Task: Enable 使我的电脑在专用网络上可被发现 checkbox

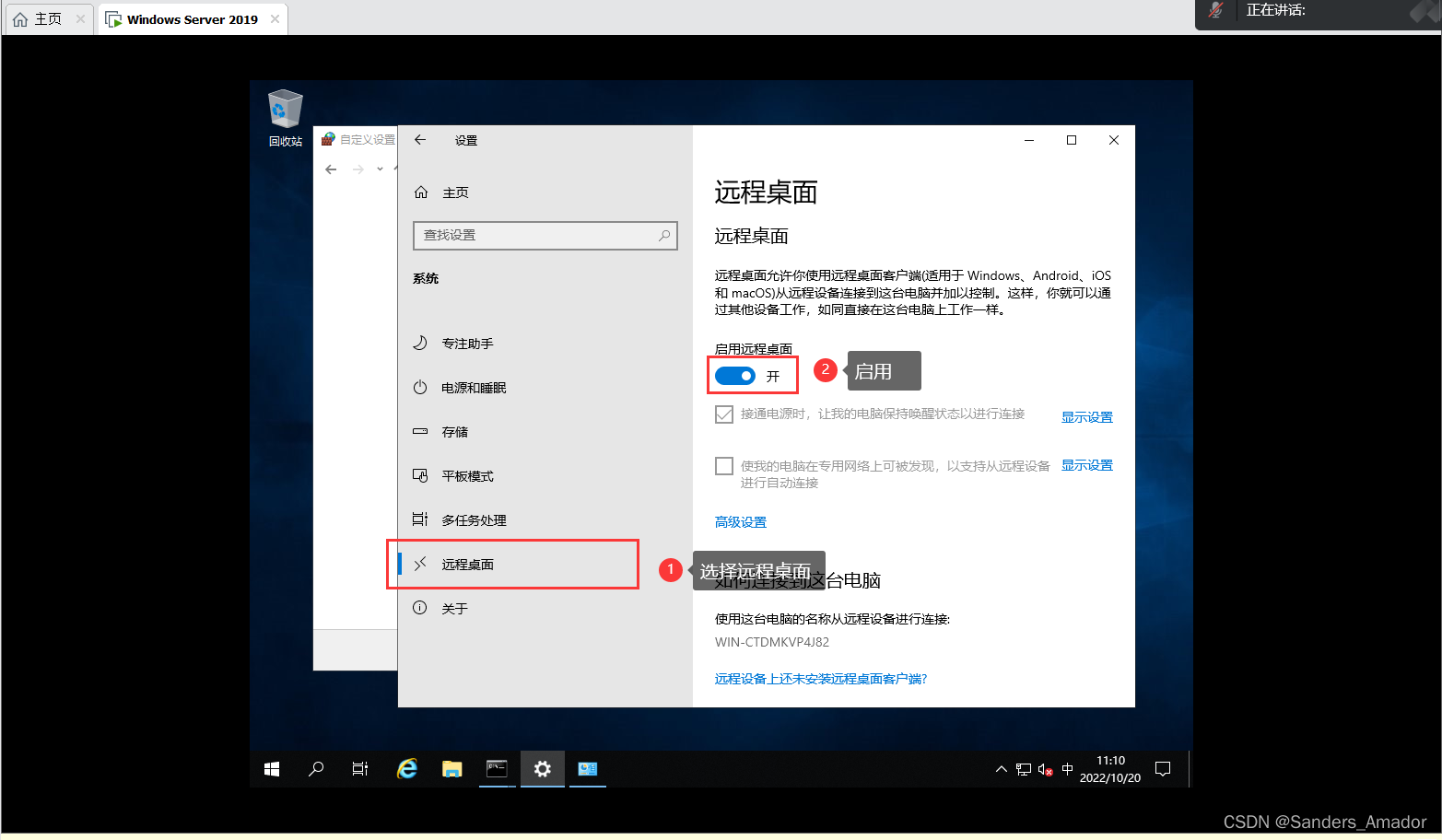Action: [x=724, y=466]
